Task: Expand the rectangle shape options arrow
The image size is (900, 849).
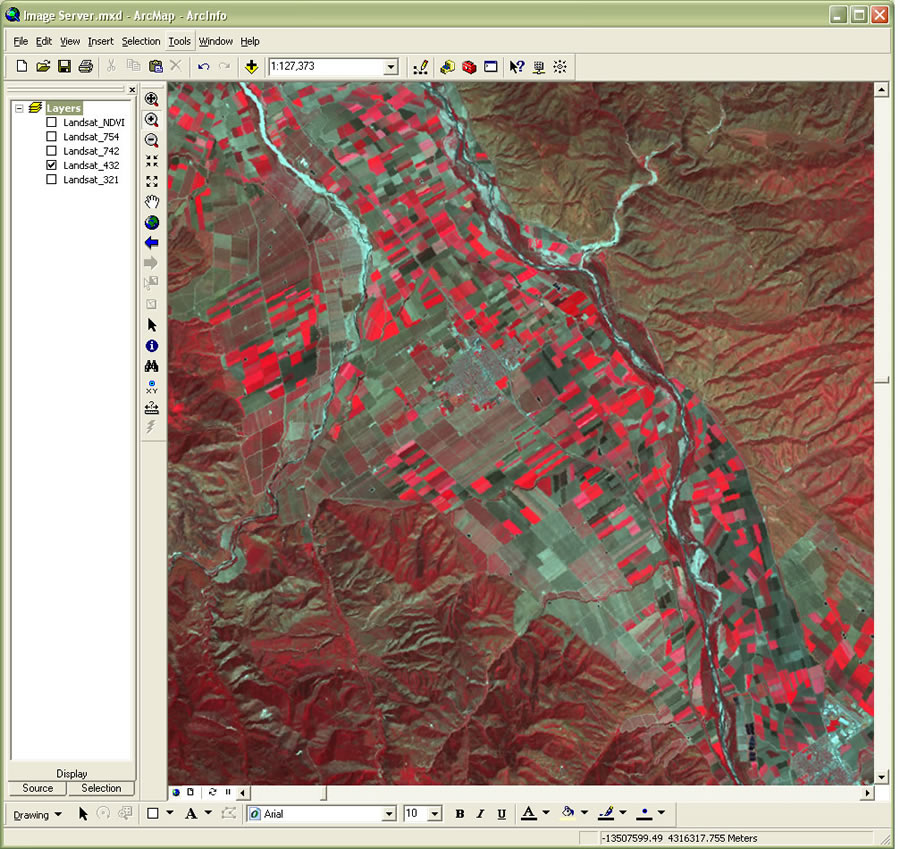Action: 170,813
